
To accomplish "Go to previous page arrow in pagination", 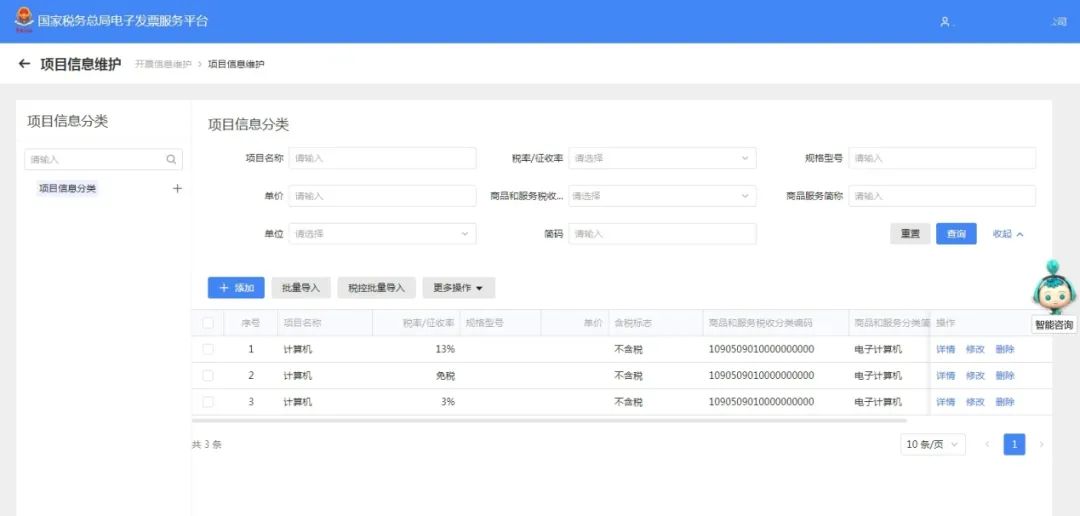I will pos(987,444).
